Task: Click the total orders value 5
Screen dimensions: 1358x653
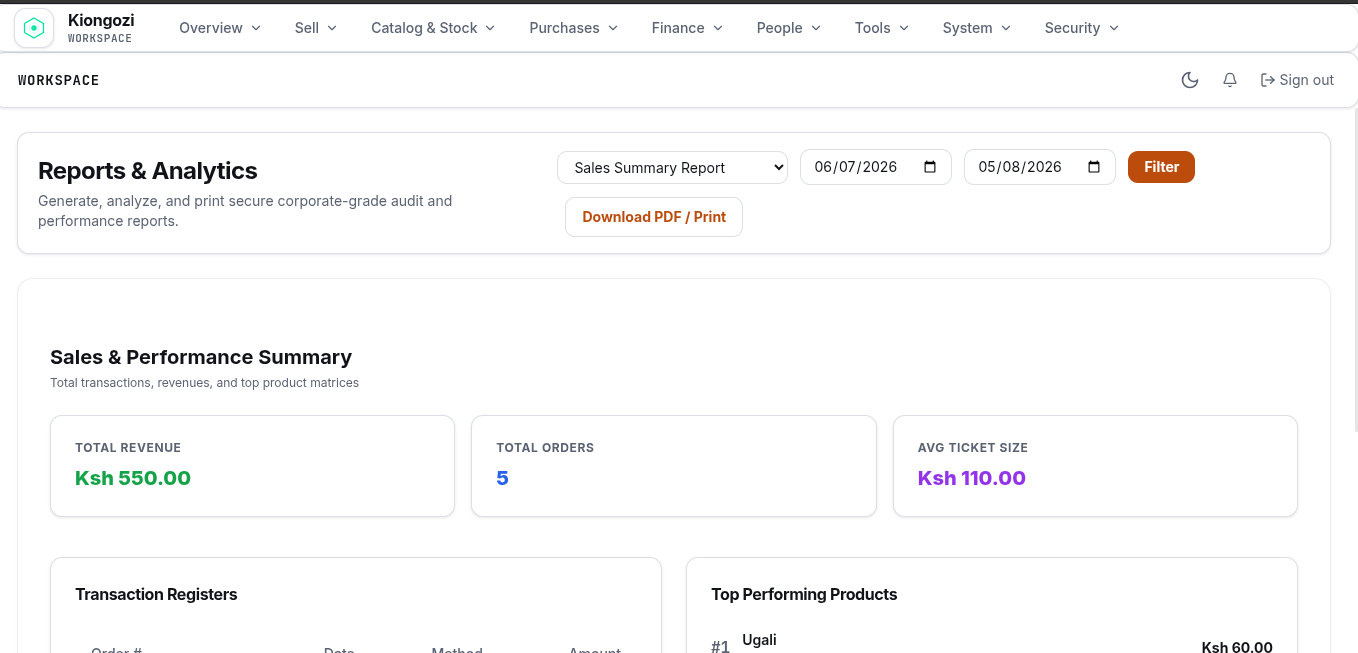Action: point(502,478)
